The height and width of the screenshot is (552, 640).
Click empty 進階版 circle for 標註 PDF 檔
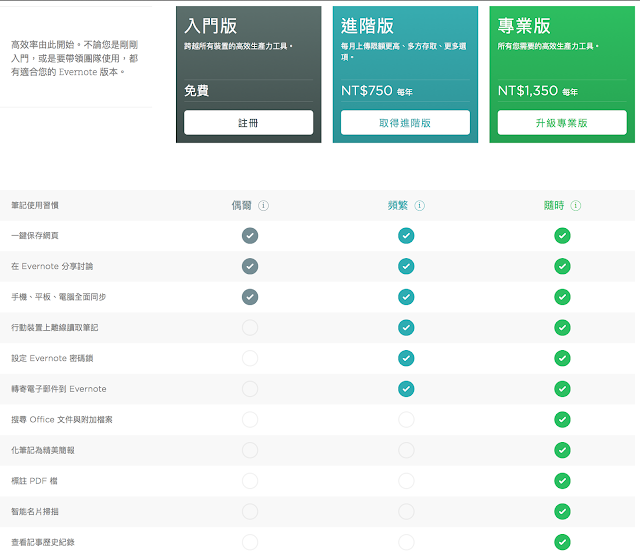pyautogui.click(x=406, y=481)
